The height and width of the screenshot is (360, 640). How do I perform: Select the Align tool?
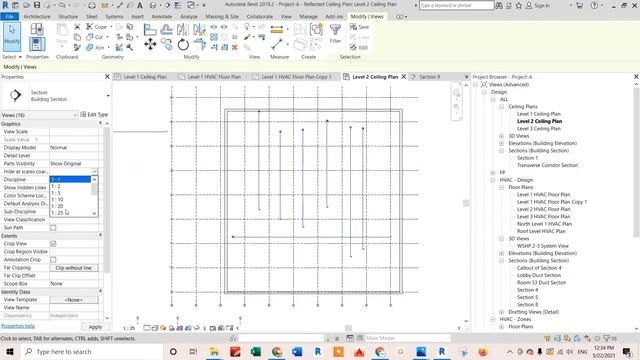(150, 29)
